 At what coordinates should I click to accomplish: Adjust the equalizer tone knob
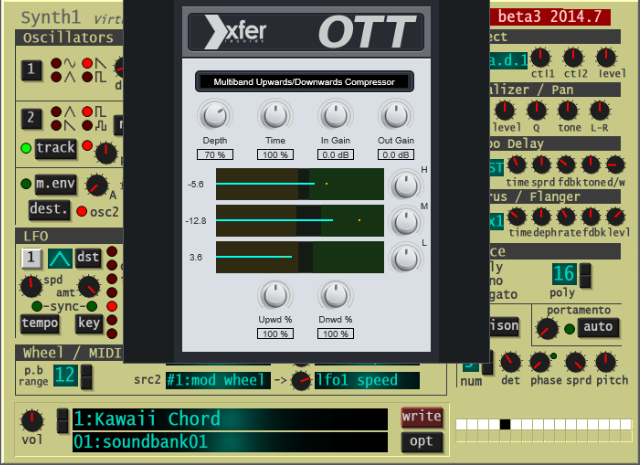[x=567, y=110]
